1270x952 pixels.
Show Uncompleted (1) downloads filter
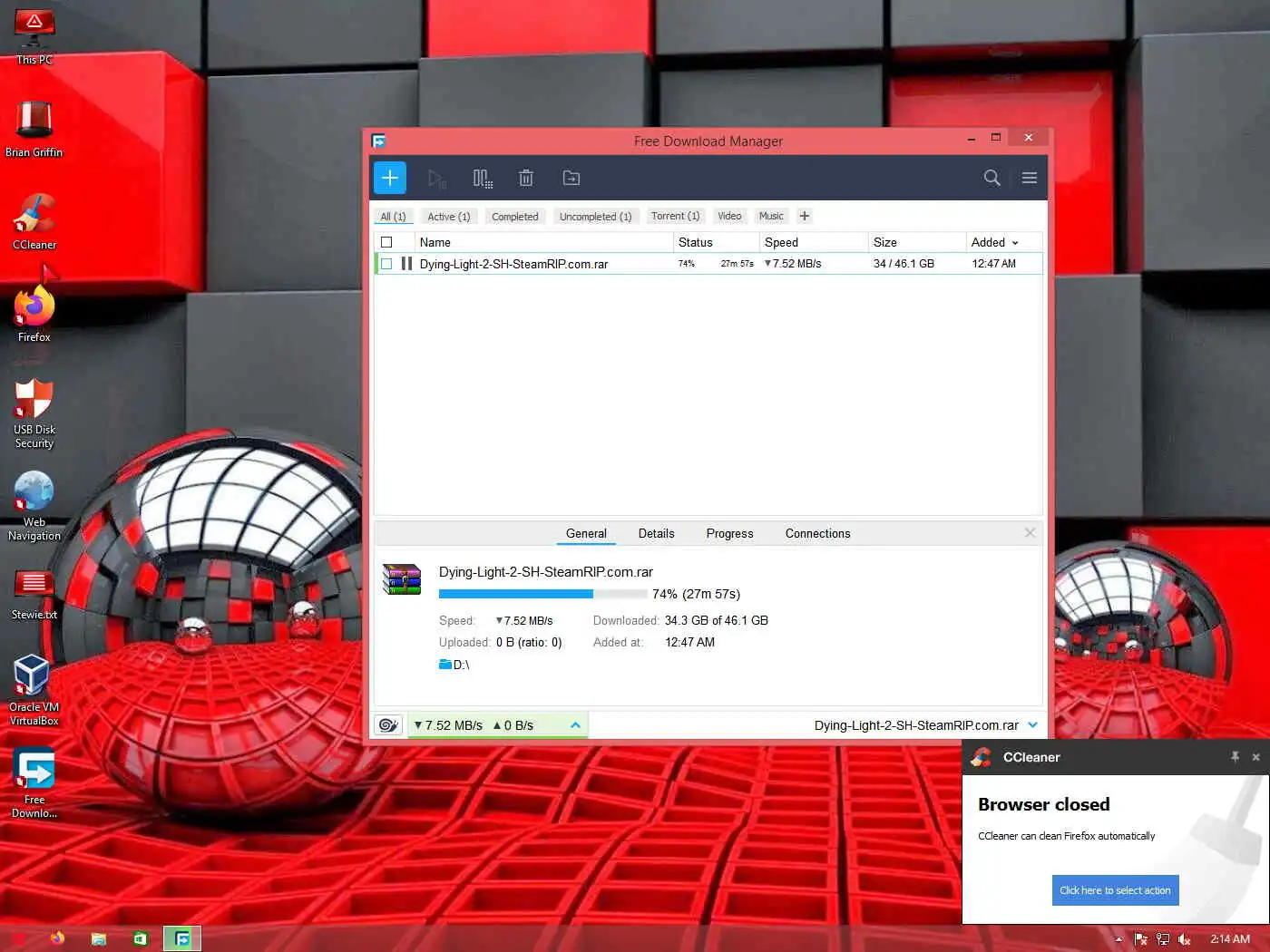pyautogui.click(x=595, y=217)
